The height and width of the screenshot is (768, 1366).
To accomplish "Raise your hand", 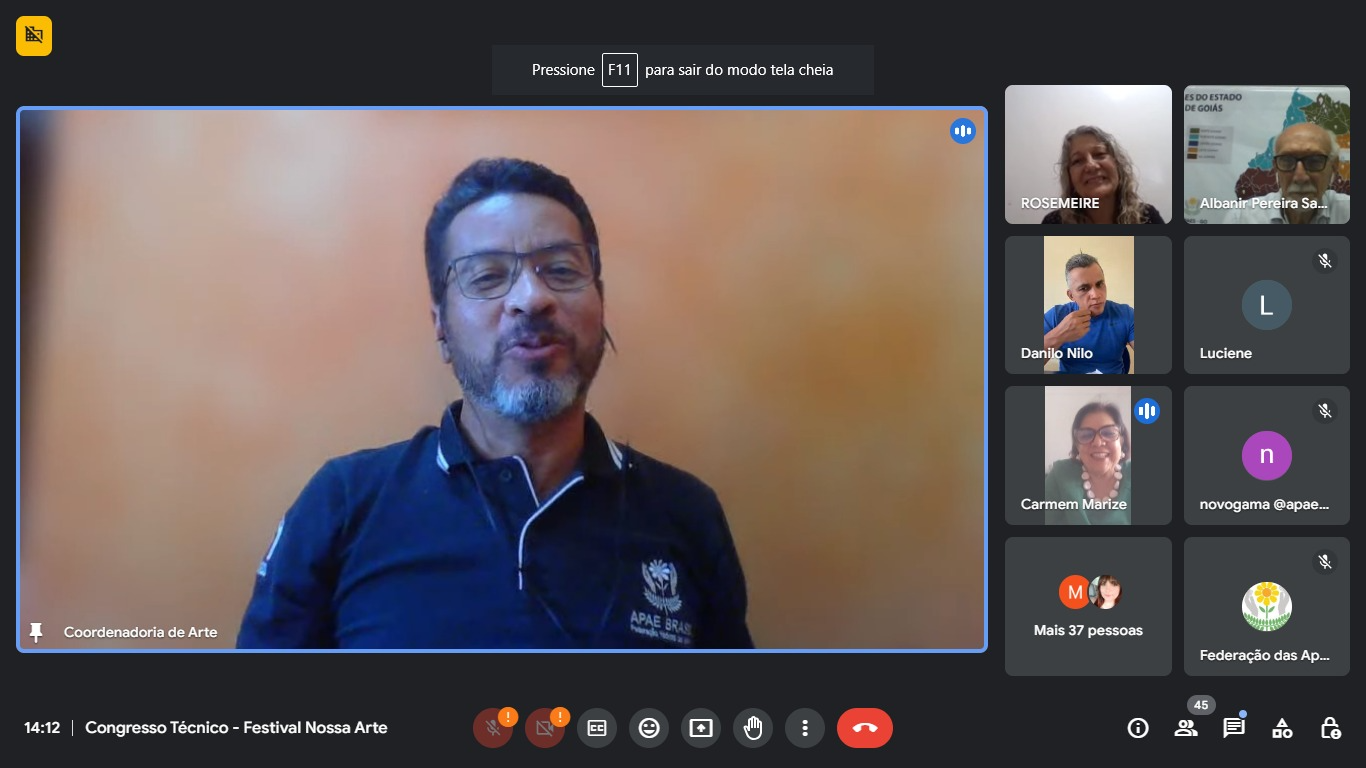I will [753, 728].
